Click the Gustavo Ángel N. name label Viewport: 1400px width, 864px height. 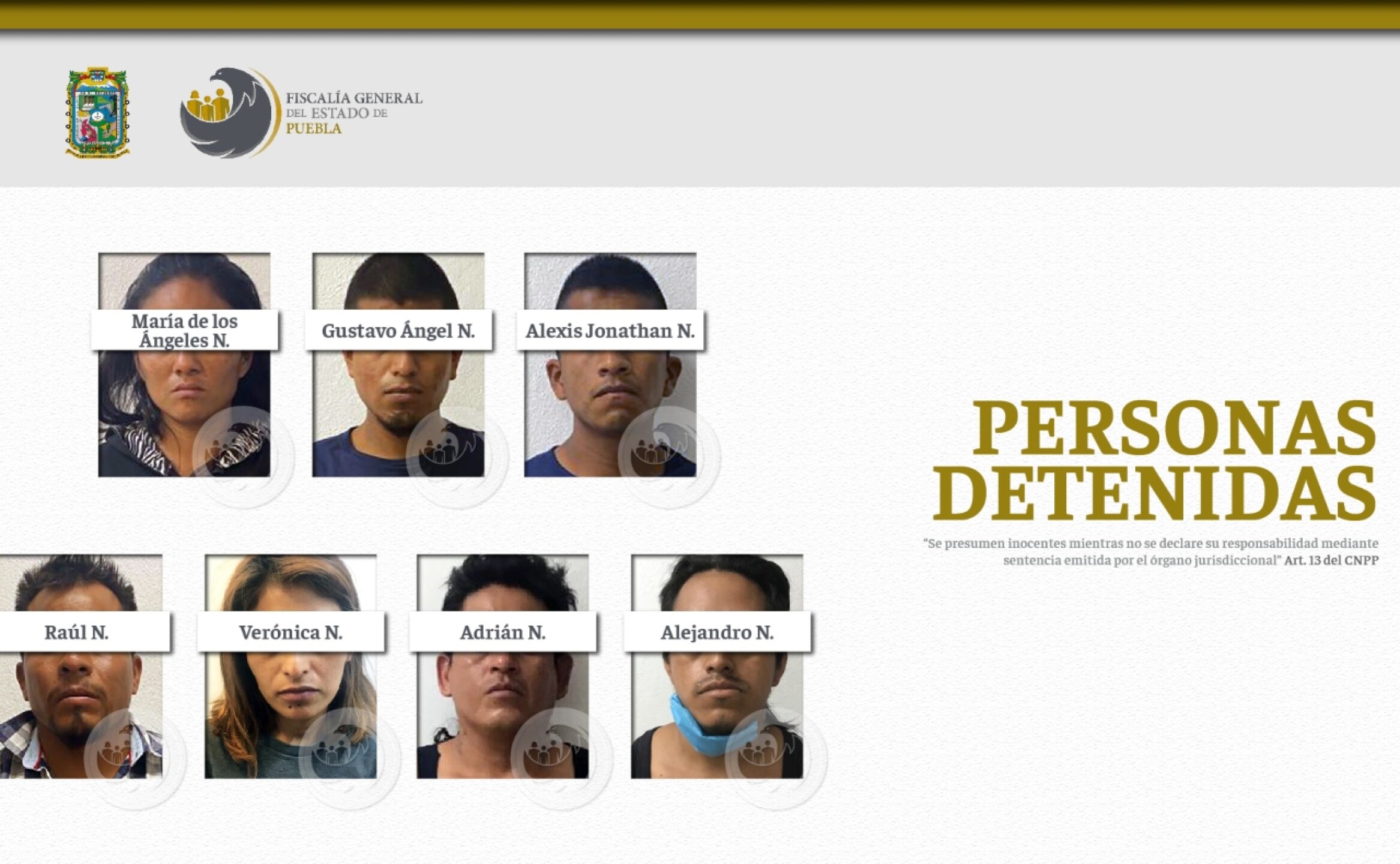[398, 331]
